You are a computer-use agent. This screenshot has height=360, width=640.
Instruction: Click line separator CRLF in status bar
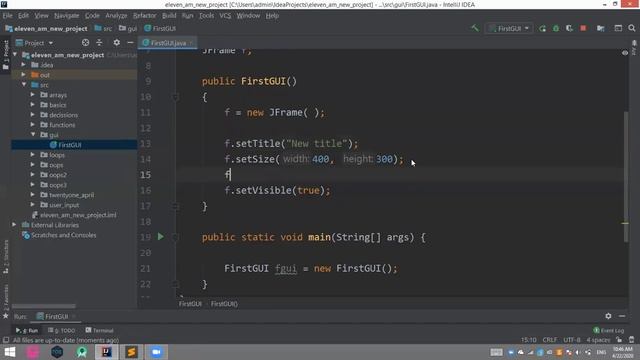550,340
